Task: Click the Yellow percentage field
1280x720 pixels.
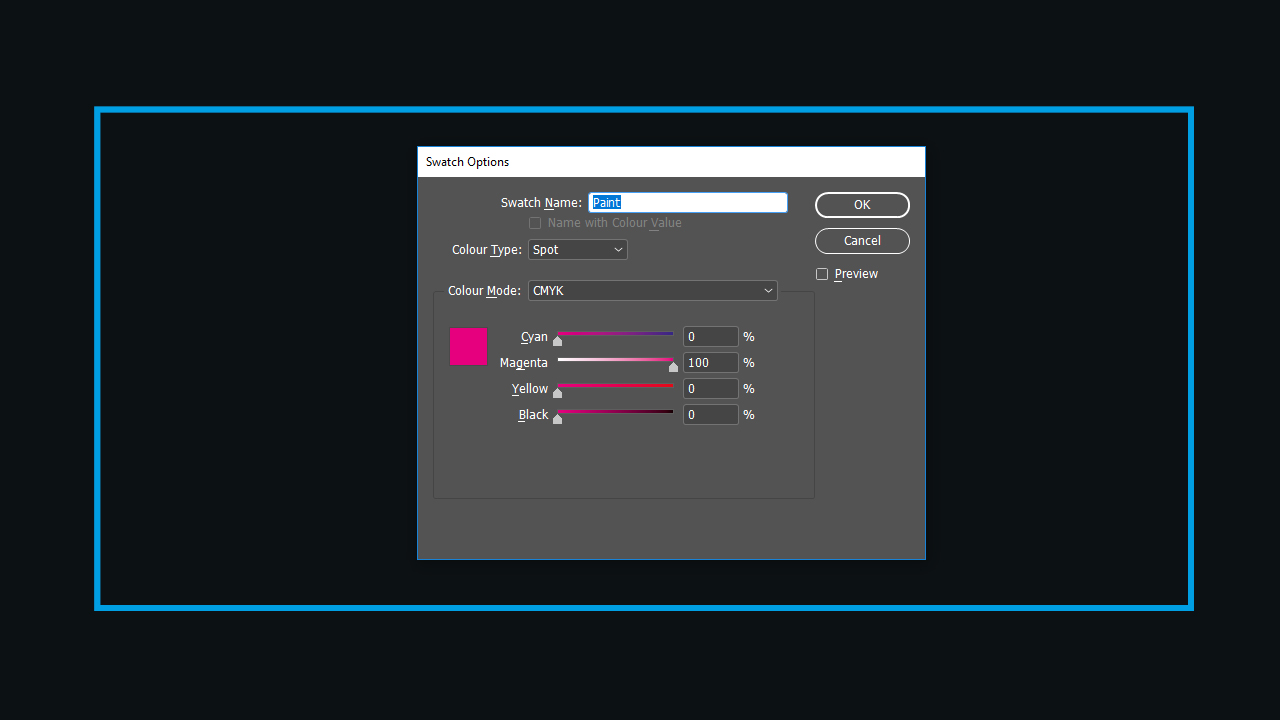Action: [711, 389]
